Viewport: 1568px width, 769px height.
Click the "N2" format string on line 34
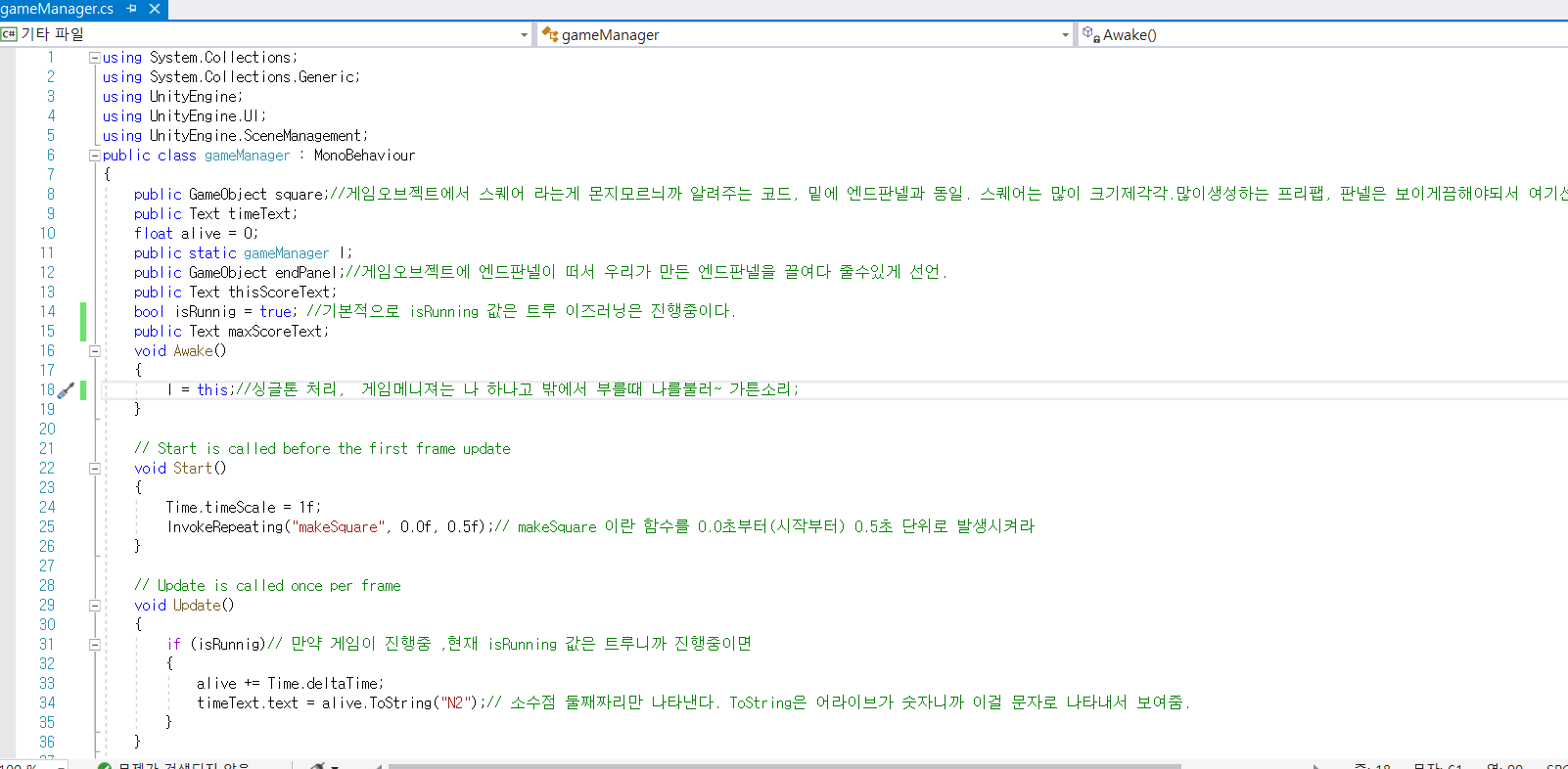[x=457, y=703]
